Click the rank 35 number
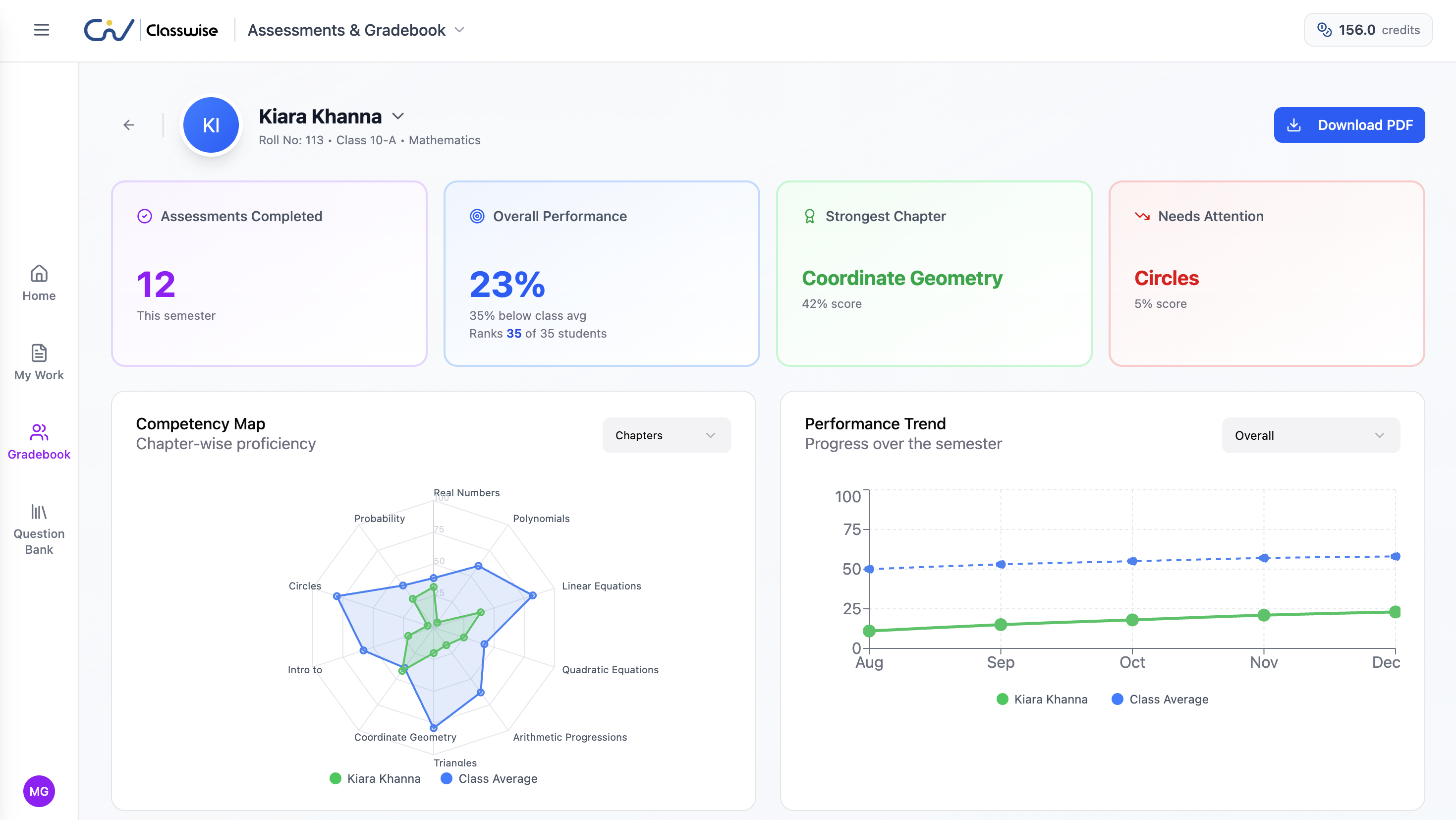 click(514, 334)
